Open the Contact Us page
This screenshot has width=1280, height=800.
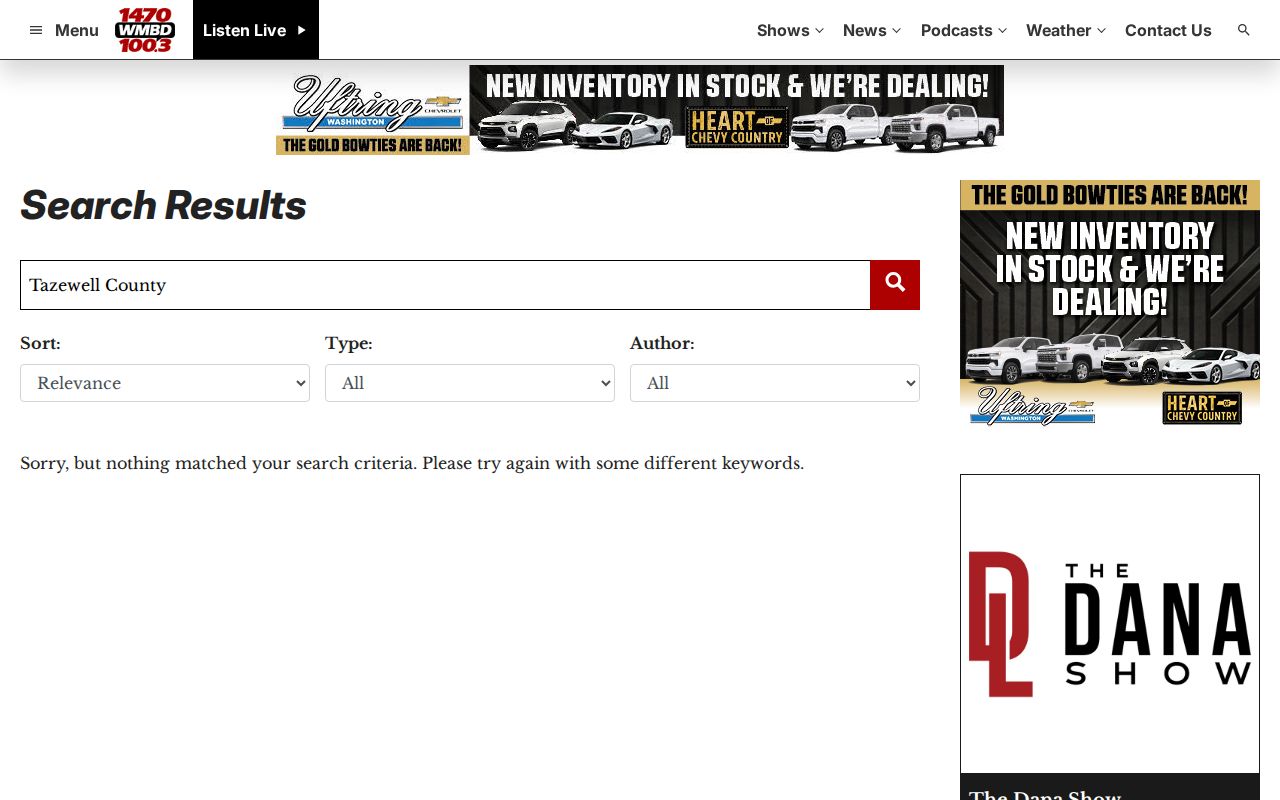pos(1168,30)
